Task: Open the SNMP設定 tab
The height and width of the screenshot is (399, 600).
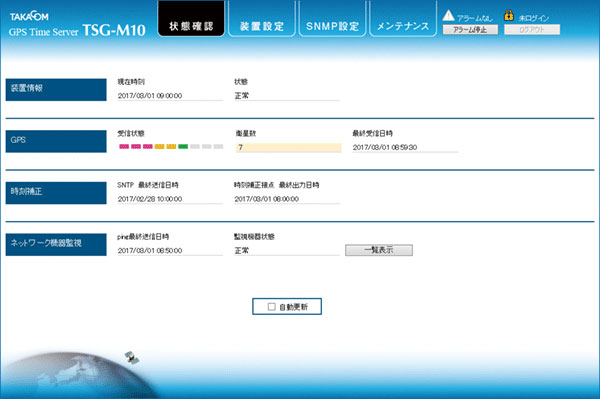Action: coord(333,19)
